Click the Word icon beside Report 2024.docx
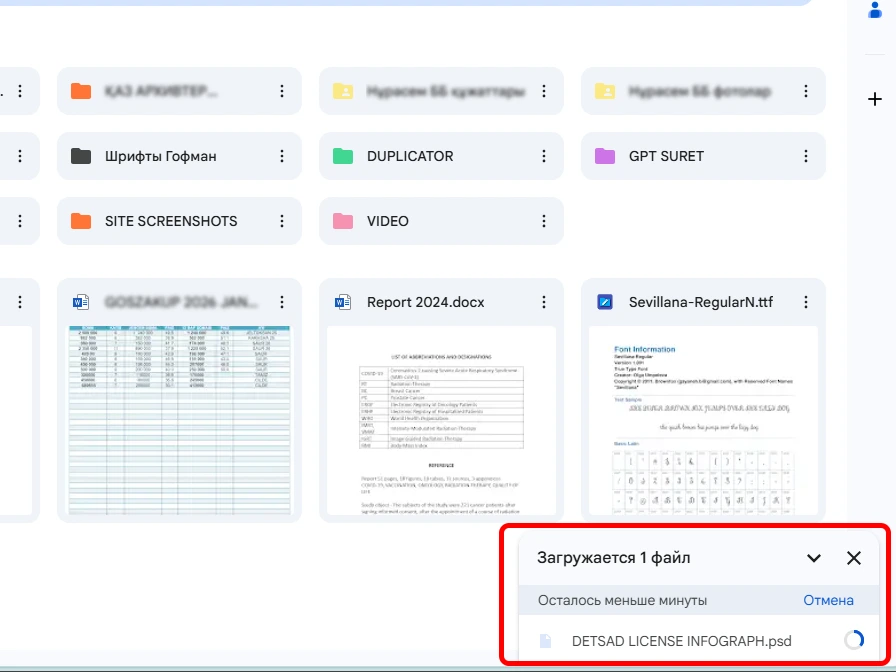The width and height of the screenshot is (896, 672). tap(343, 302)
